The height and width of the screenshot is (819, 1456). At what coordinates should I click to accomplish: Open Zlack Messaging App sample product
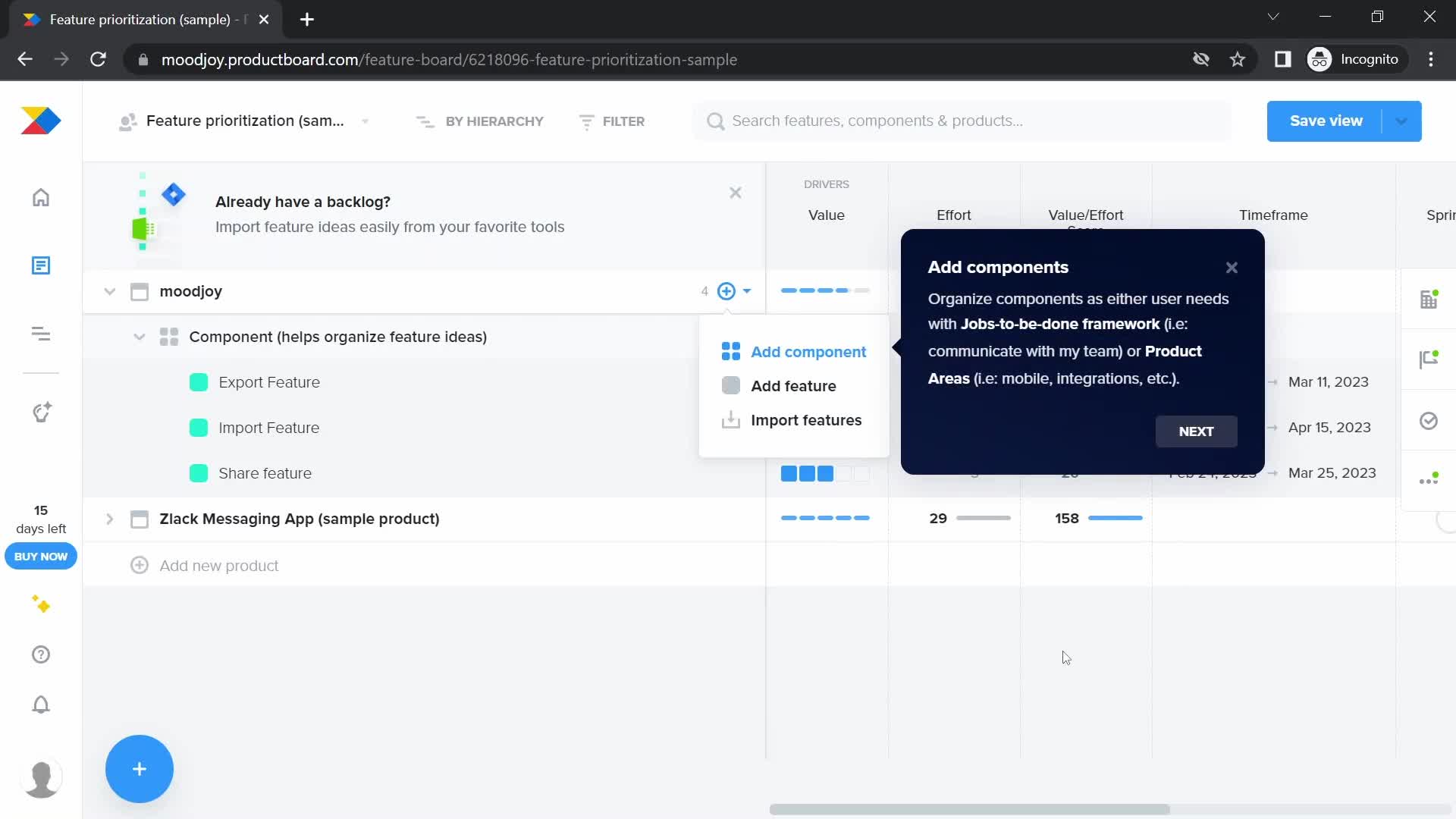(300, 519)
